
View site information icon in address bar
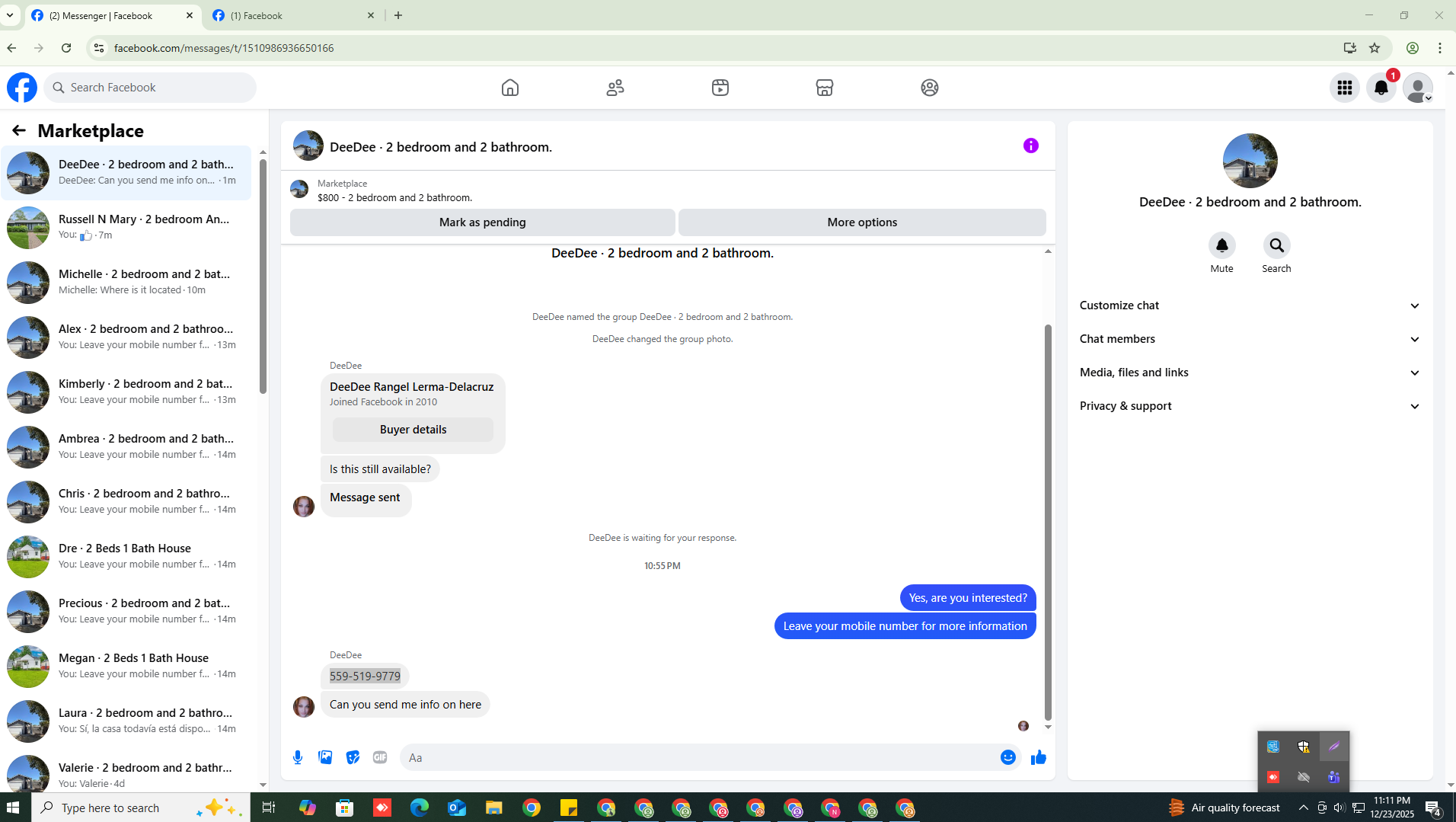(x=98, y=48)
